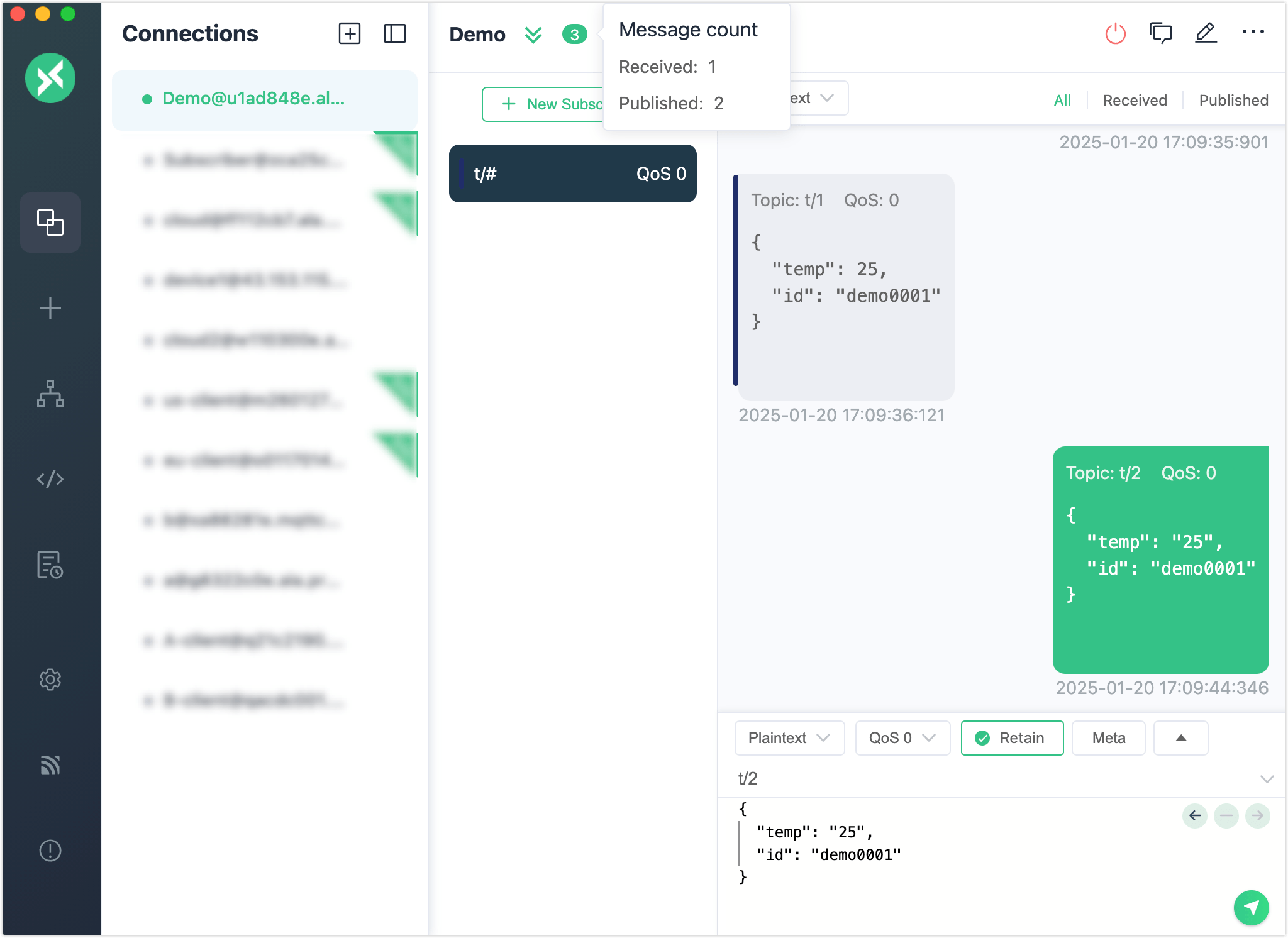This screenshot has height=938, width=1288.
Task: Open the About/info icon at sidebar bottom
Action: pos(50,851)
